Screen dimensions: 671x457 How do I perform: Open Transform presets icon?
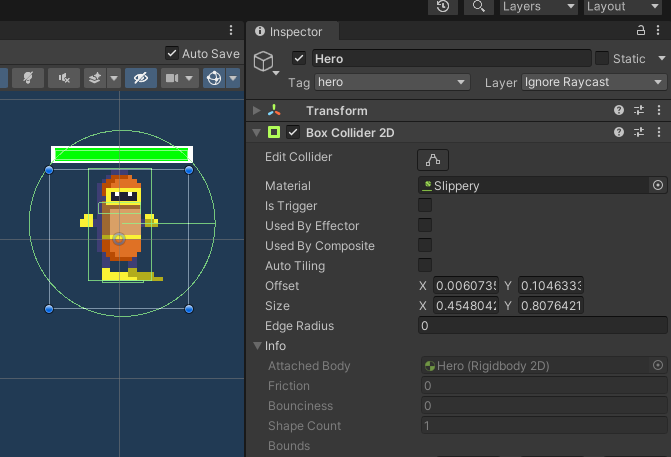coord(639,110)
